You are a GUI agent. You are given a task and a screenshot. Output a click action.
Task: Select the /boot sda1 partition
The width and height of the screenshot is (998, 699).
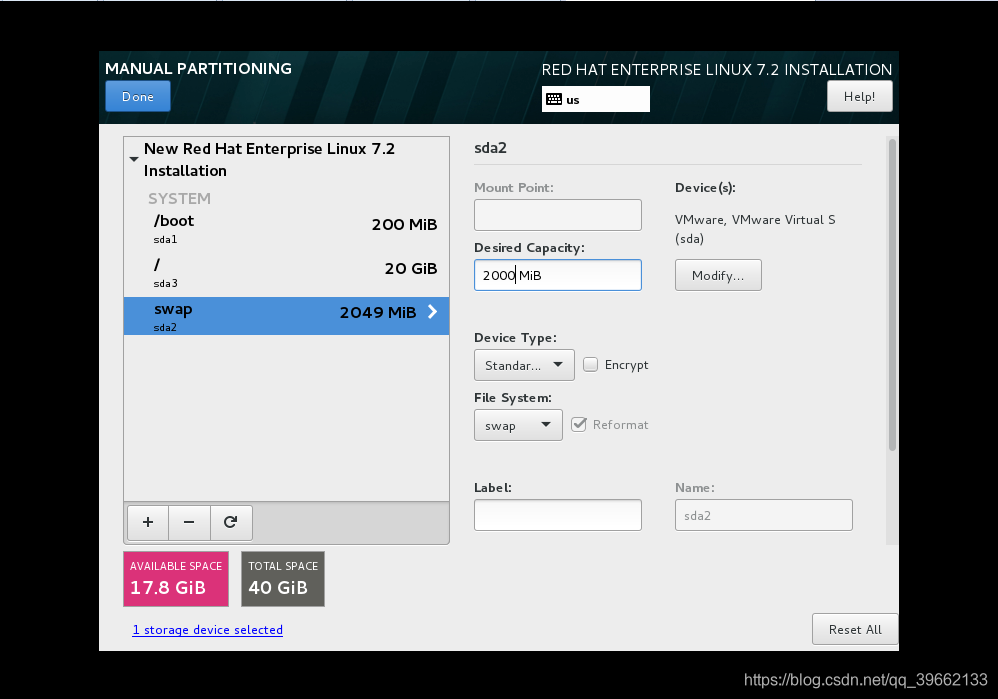286,229
